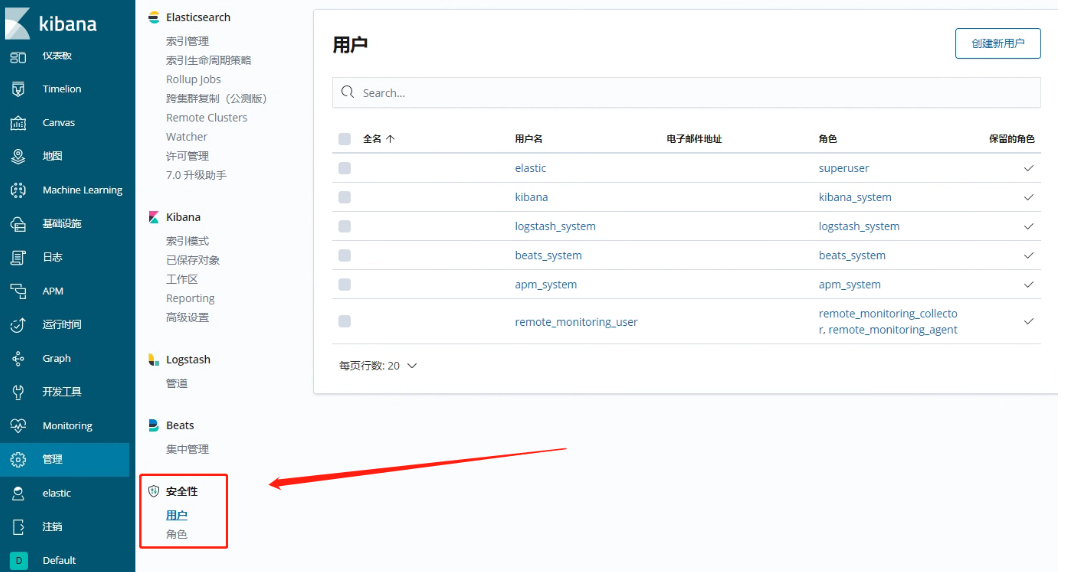Open 许可管理 menu item
Screen dimensions: 1070x572
click(x=187, y=156)
